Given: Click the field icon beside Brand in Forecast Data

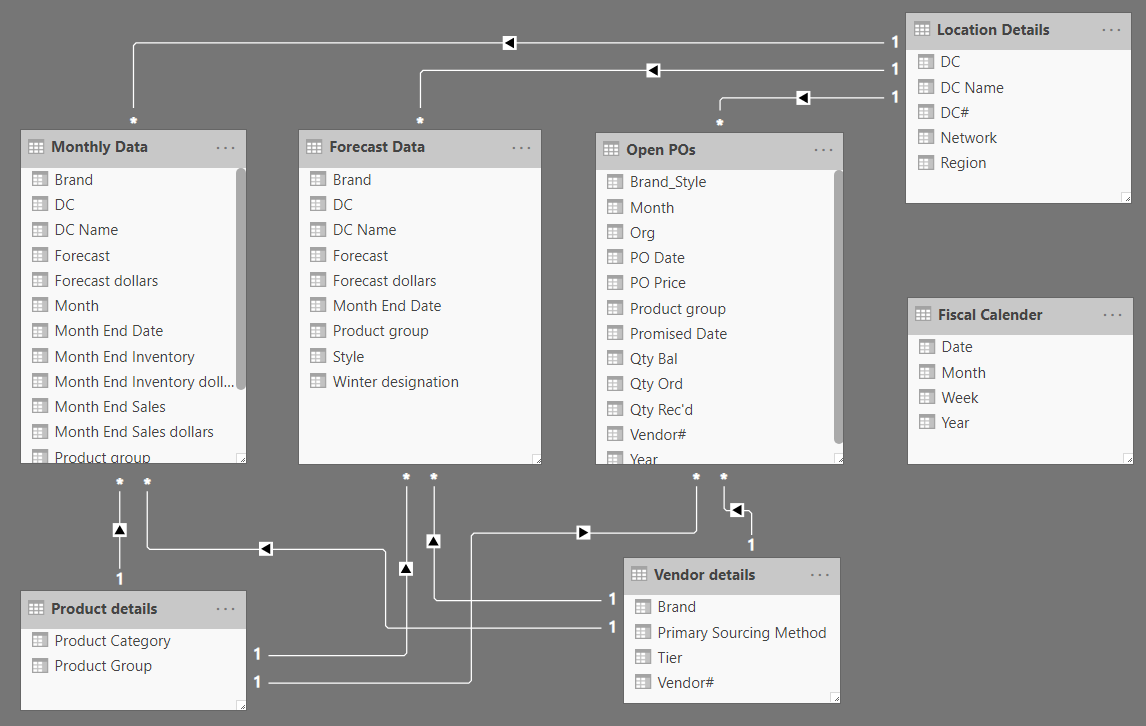Looking at the screenshot, I should 316,179.
